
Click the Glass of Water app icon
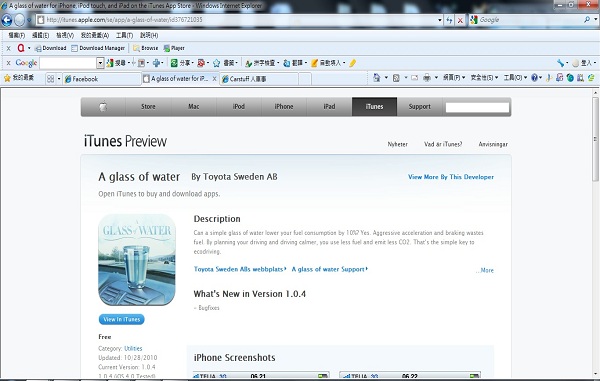click(x=137, y=260)
